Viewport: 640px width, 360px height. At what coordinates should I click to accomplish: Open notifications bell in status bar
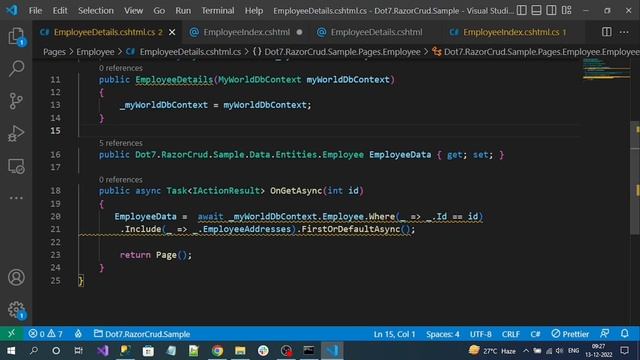pyautogui.click(x=624, y=334)
